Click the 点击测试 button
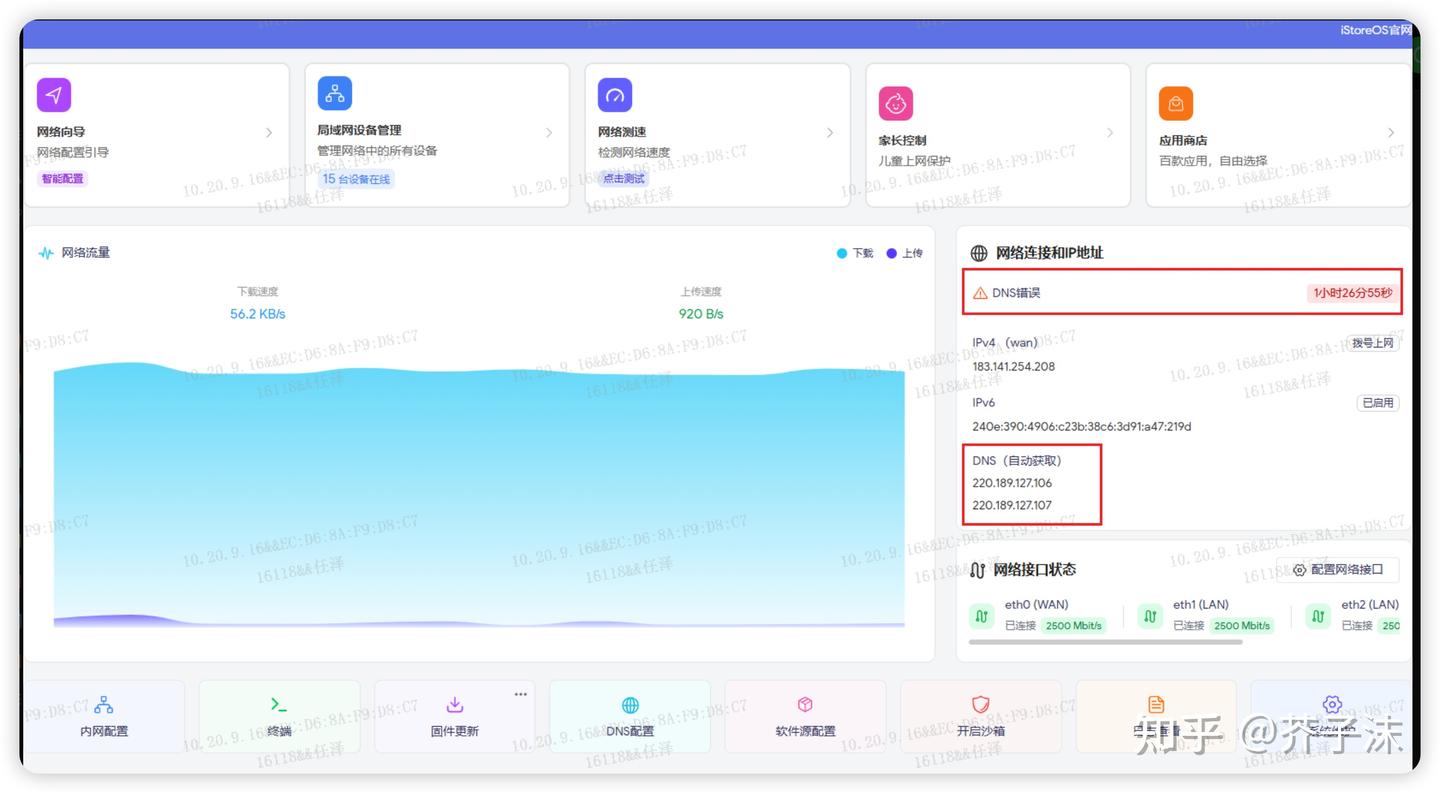Viewport: 1440px width, 793px height. click(x=623, y=179)
